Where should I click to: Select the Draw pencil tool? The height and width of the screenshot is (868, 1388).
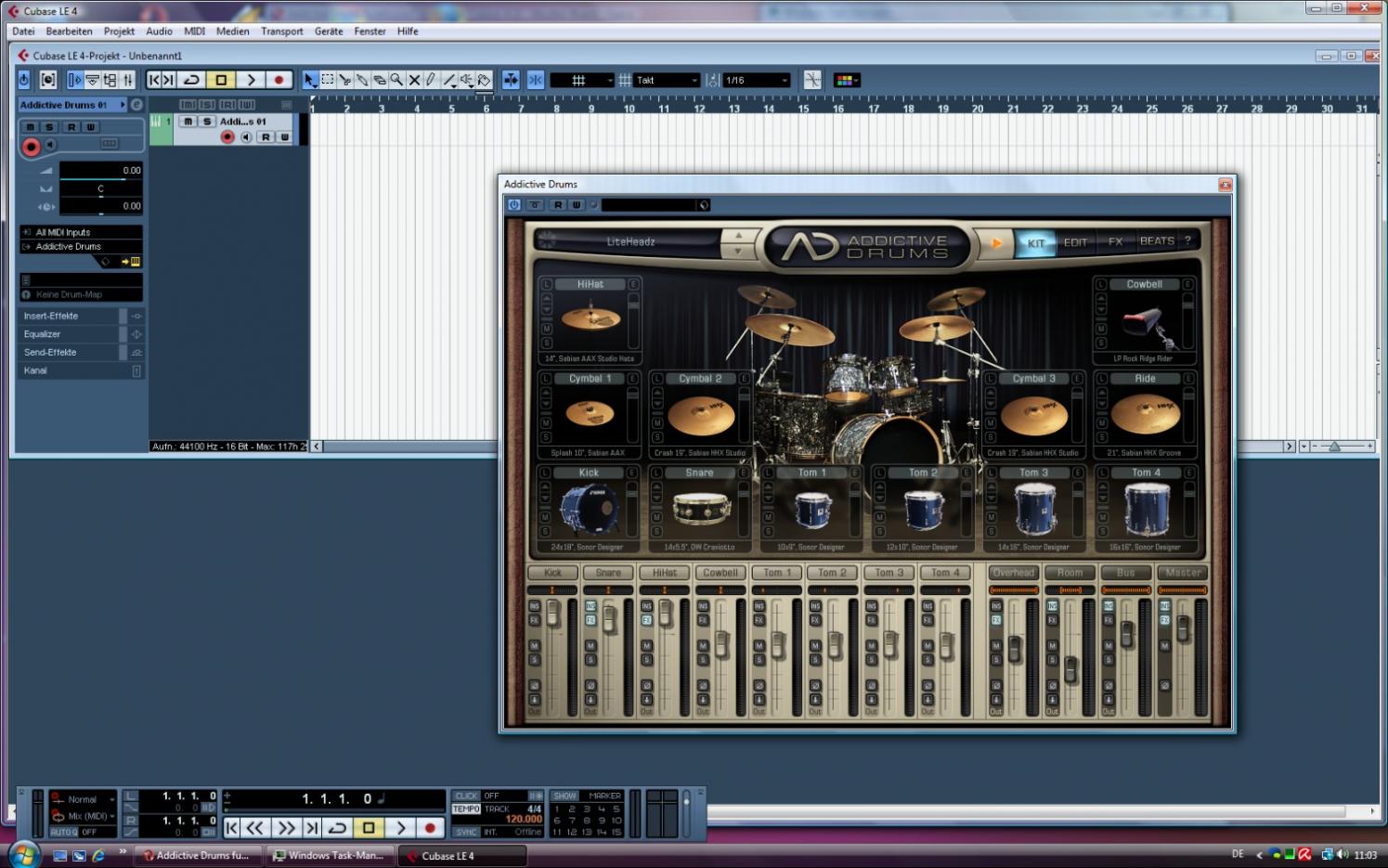431,80
